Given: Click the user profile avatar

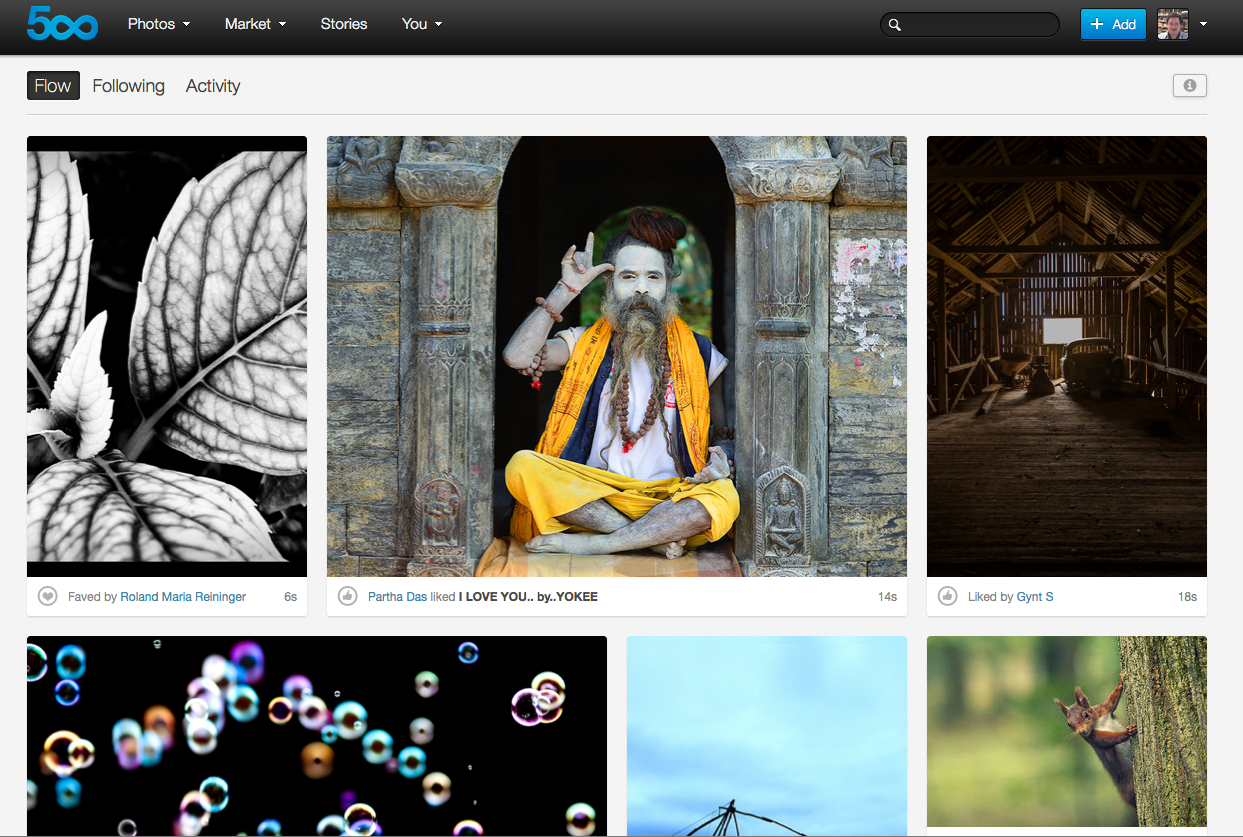Looking at the screenshot, I should [1172, 24].
